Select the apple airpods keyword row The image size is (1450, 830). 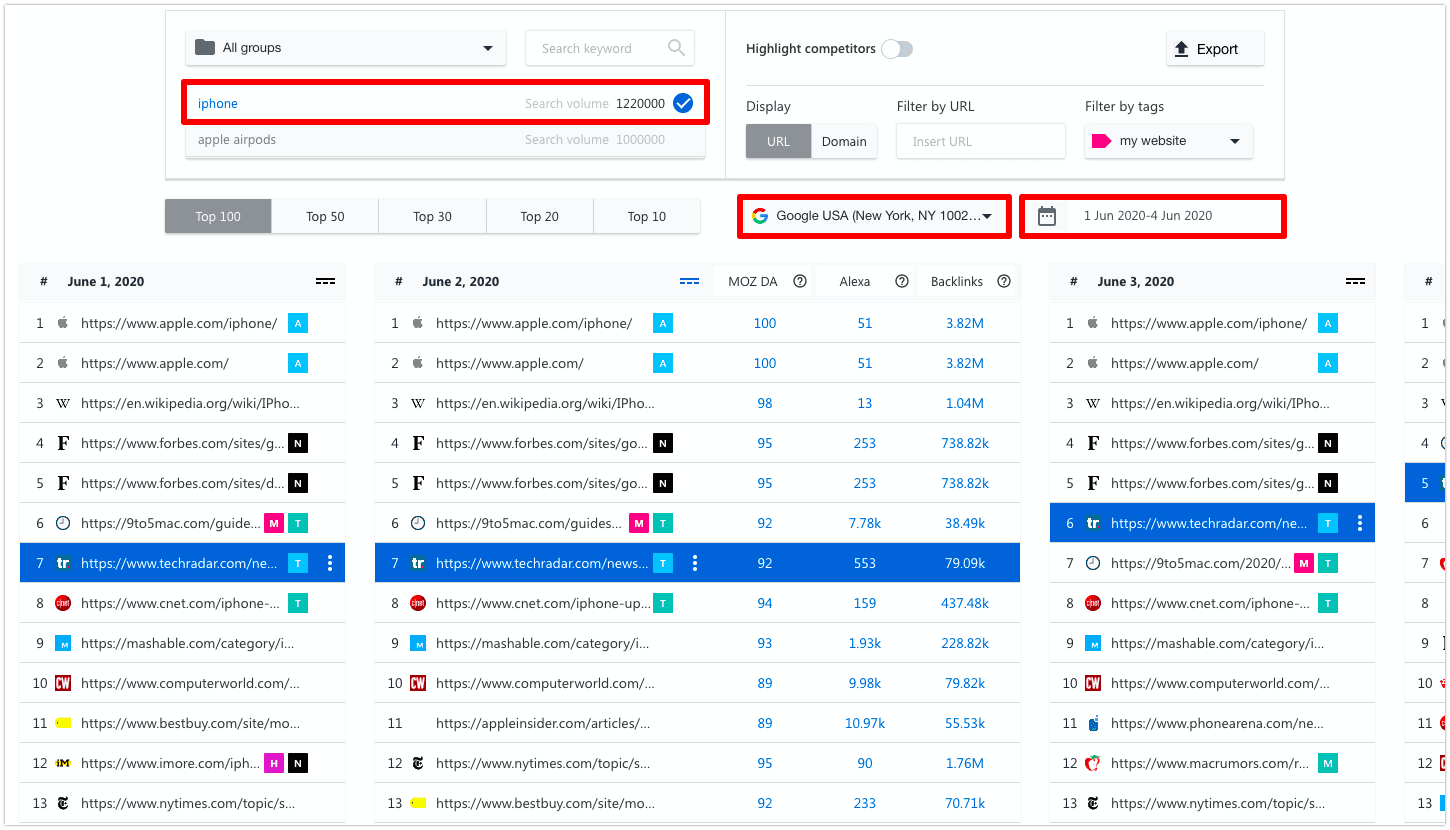click(x=445, y=140)
